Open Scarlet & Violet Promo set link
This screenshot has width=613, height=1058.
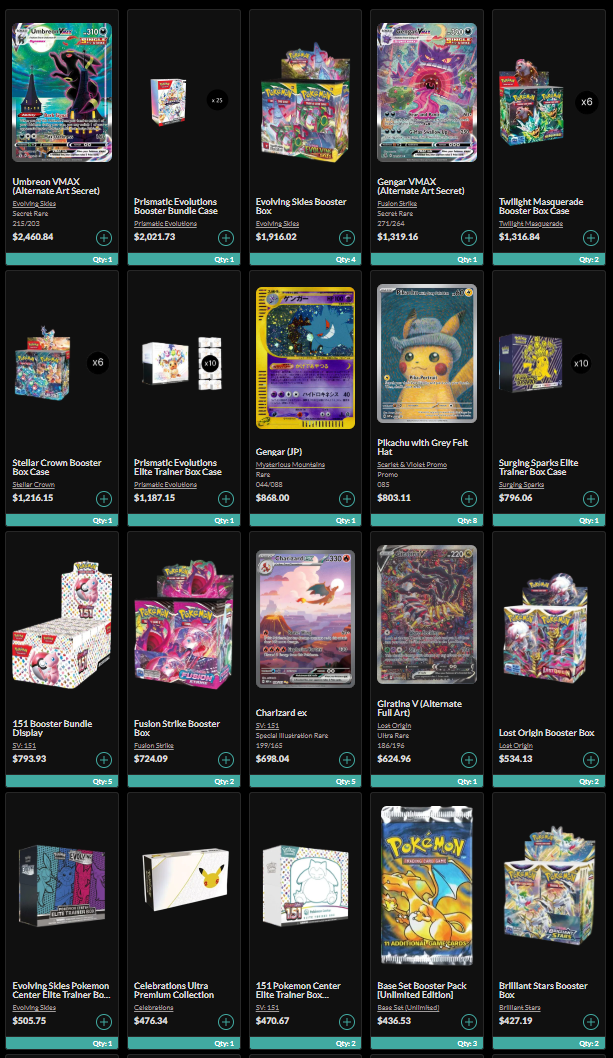[412, 465]
